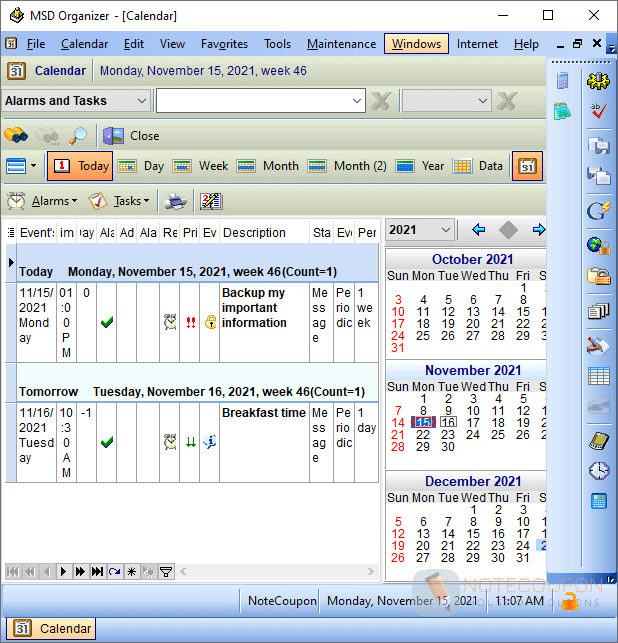The image size is (618, 643).
Task: Open the settings gears icon in sidebar
Action: tap(598, 81)
